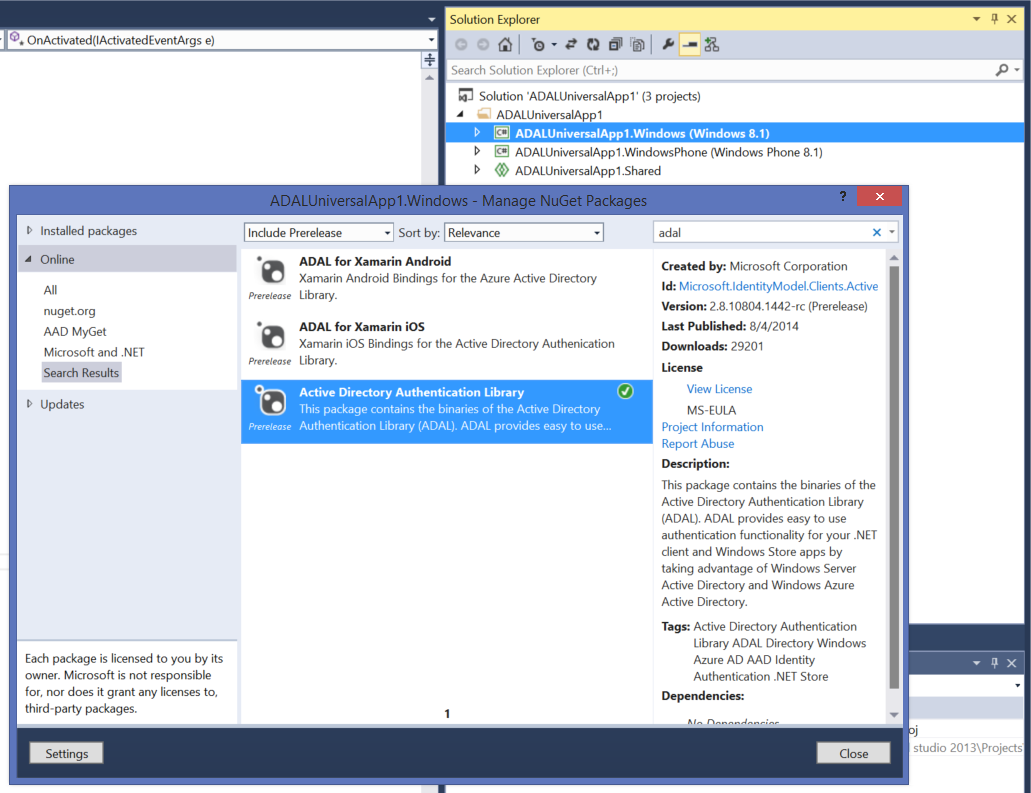The image size is (1031, 793).
Task: Click the package details vertical scrollbar
Action: 894,477
